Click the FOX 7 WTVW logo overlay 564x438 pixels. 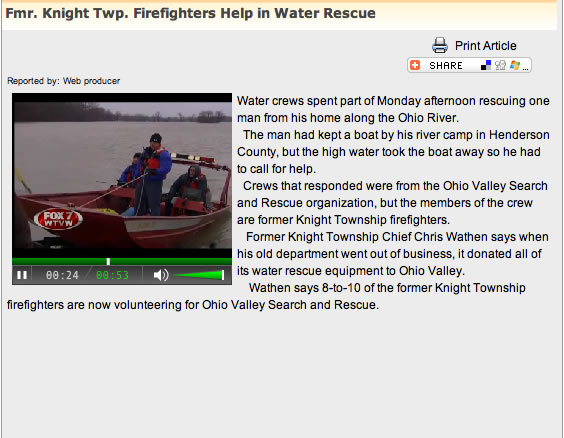coord(58,219)
